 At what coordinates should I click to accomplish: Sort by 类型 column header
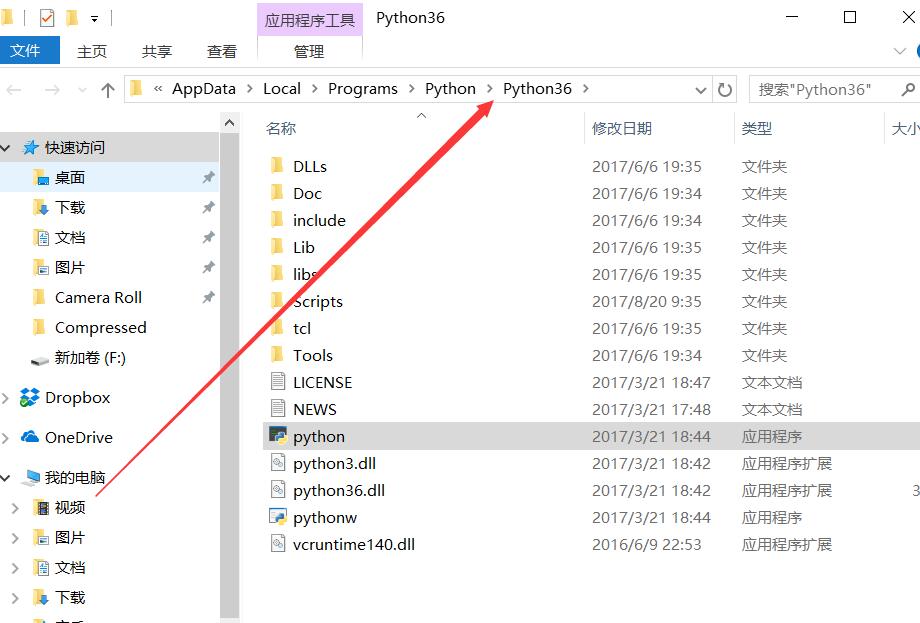[x=809, y=128]
